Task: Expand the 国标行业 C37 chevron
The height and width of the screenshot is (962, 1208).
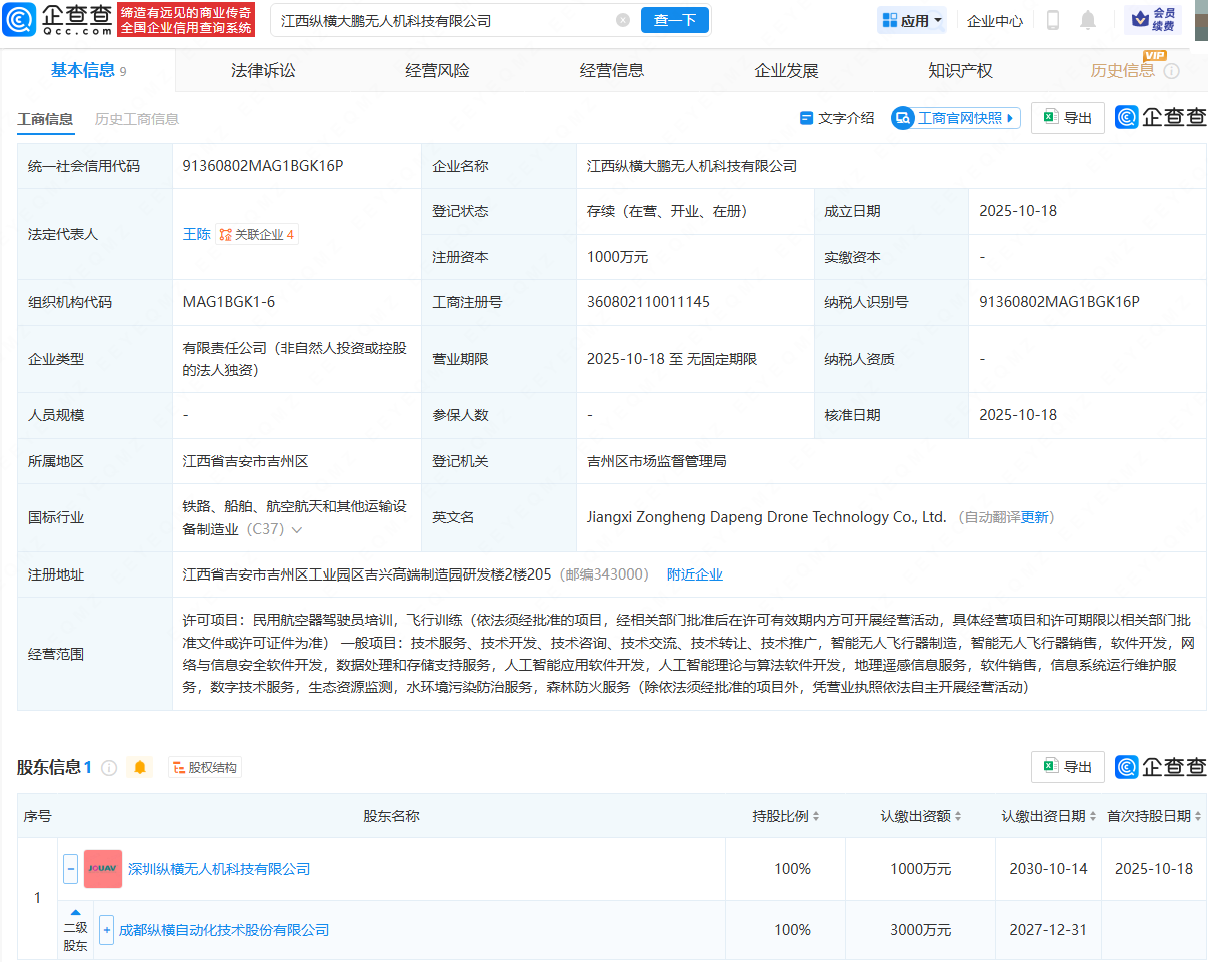Action: tap(297, 529)
